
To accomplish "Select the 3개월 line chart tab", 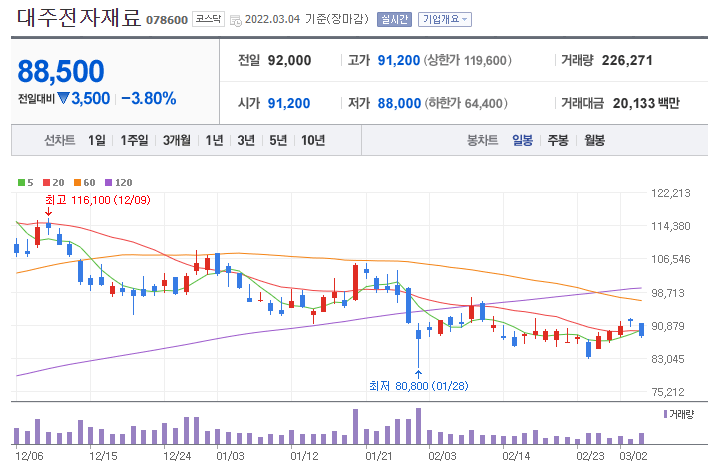I will 177,140.
